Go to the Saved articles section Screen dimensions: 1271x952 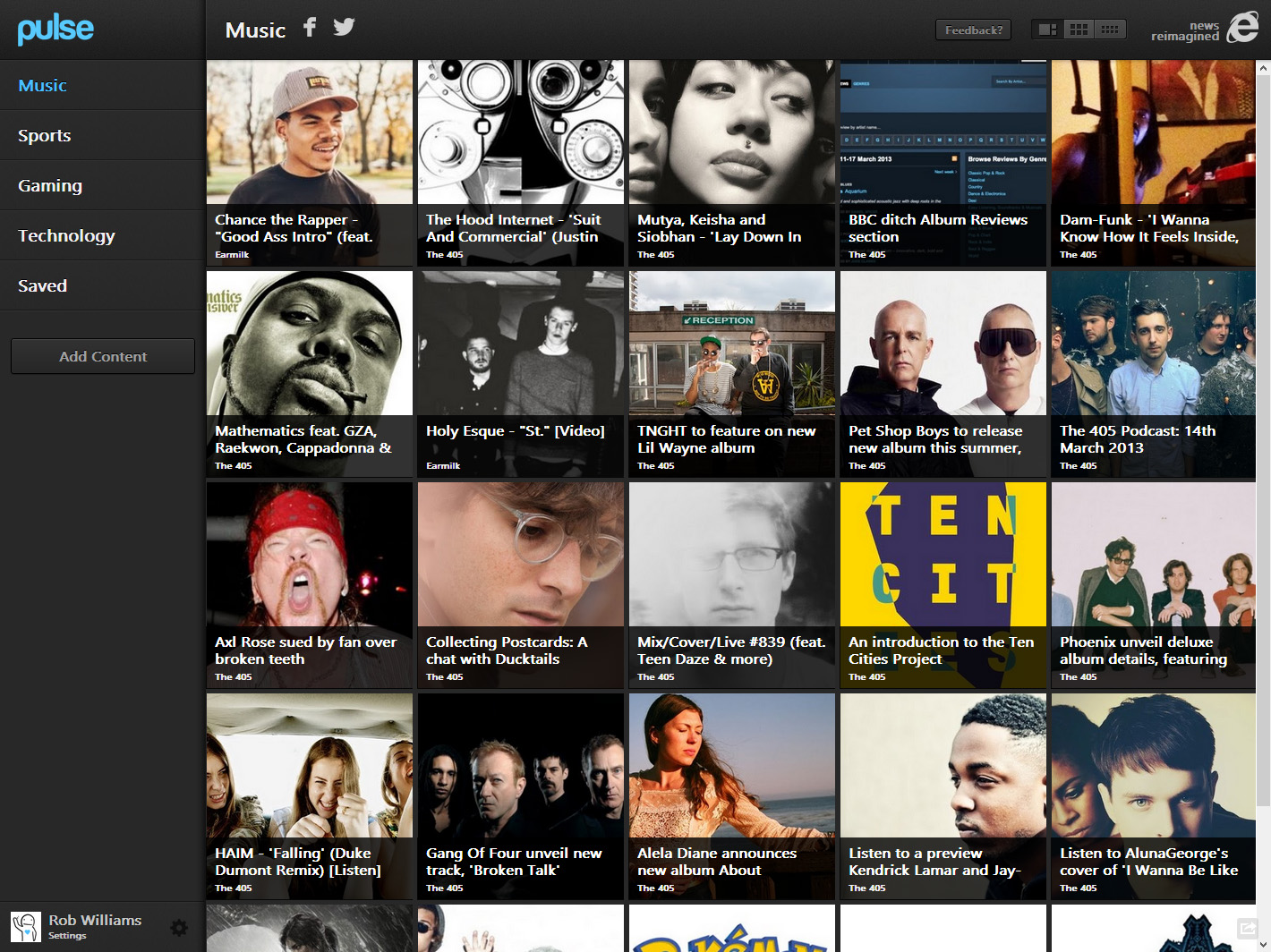(x=102, y=285)
